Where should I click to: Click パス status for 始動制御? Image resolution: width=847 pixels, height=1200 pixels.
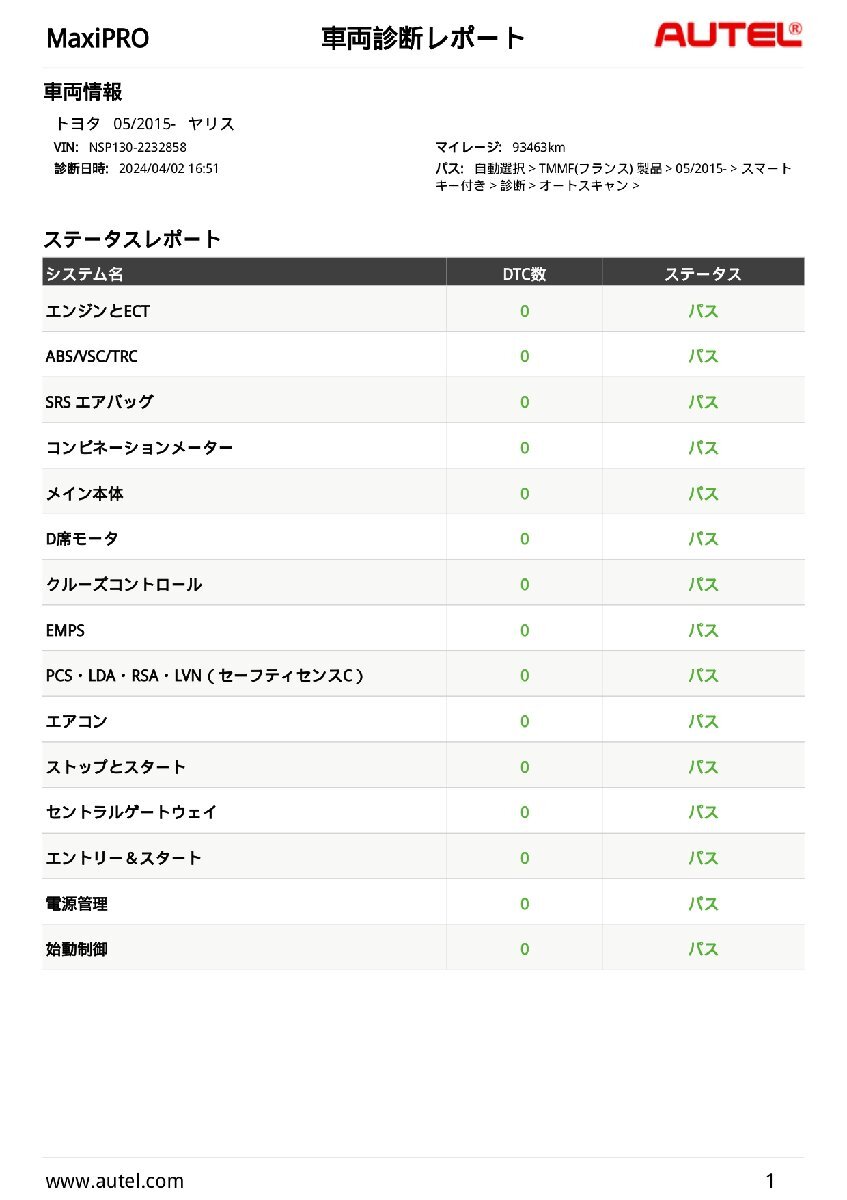pos(703,949)
